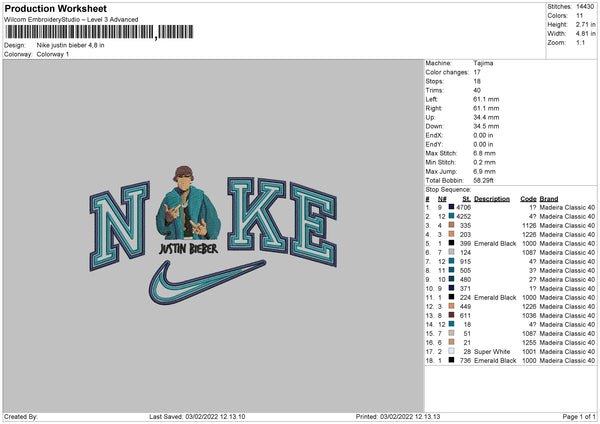
Task: Click the stitch count 4706 in row 1
Action: 463,207
